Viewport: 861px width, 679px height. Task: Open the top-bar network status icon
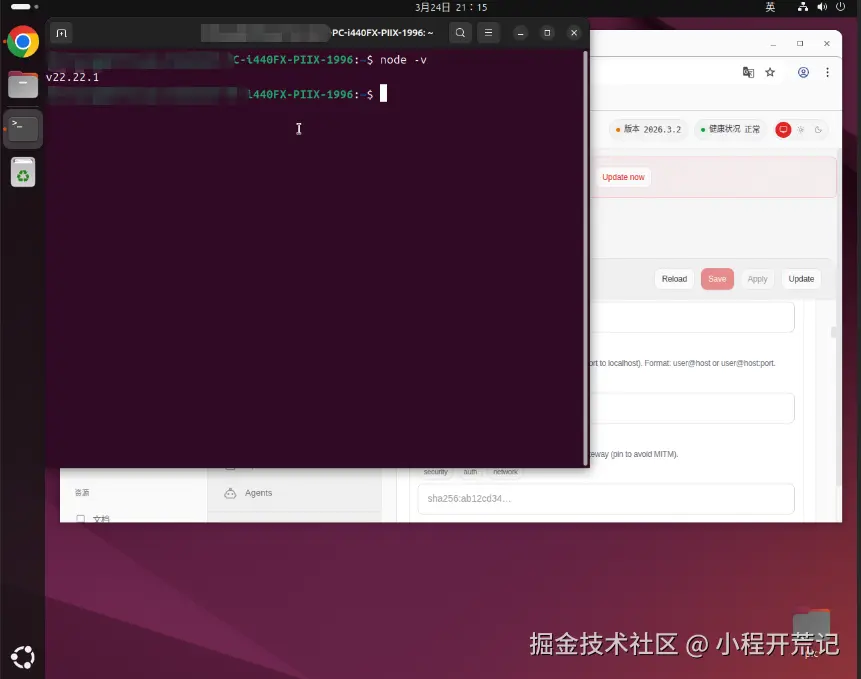(803, 7)
